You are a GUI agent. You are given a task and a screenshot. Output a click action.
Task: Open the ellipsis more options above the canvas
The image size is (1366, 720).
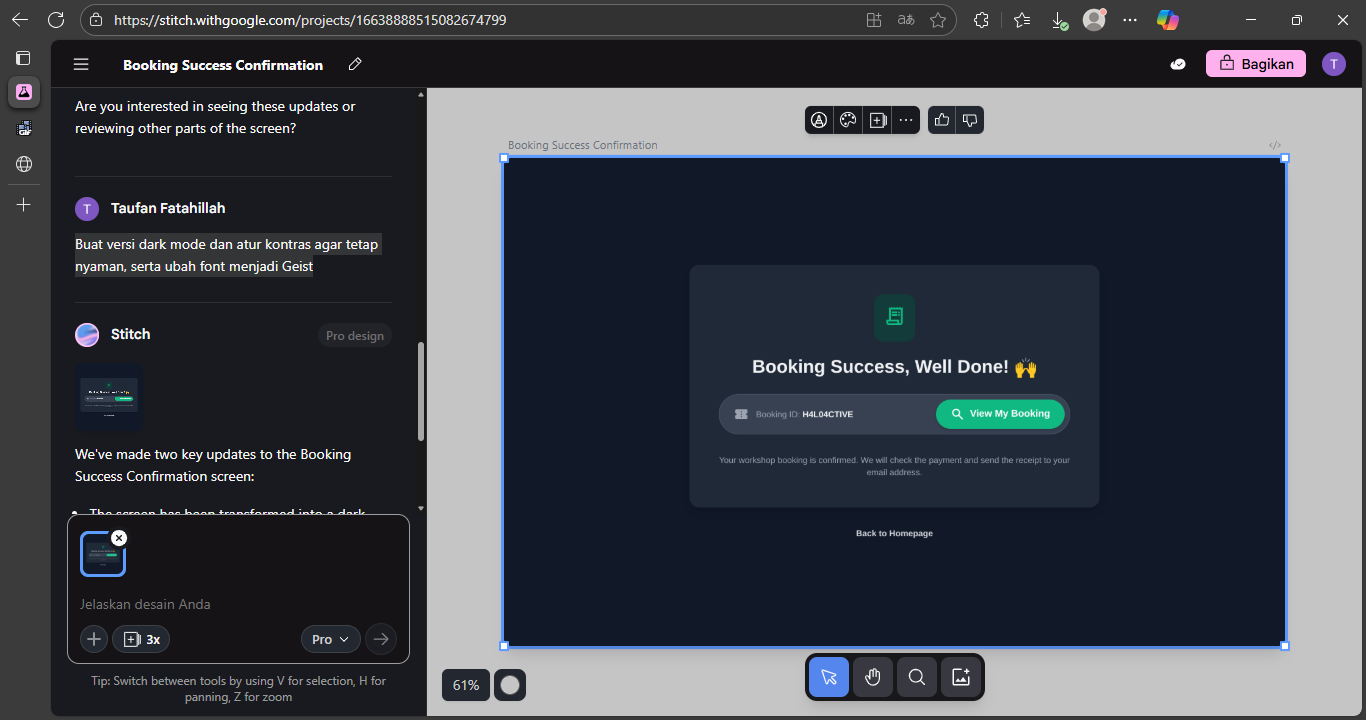pos(906,119)
